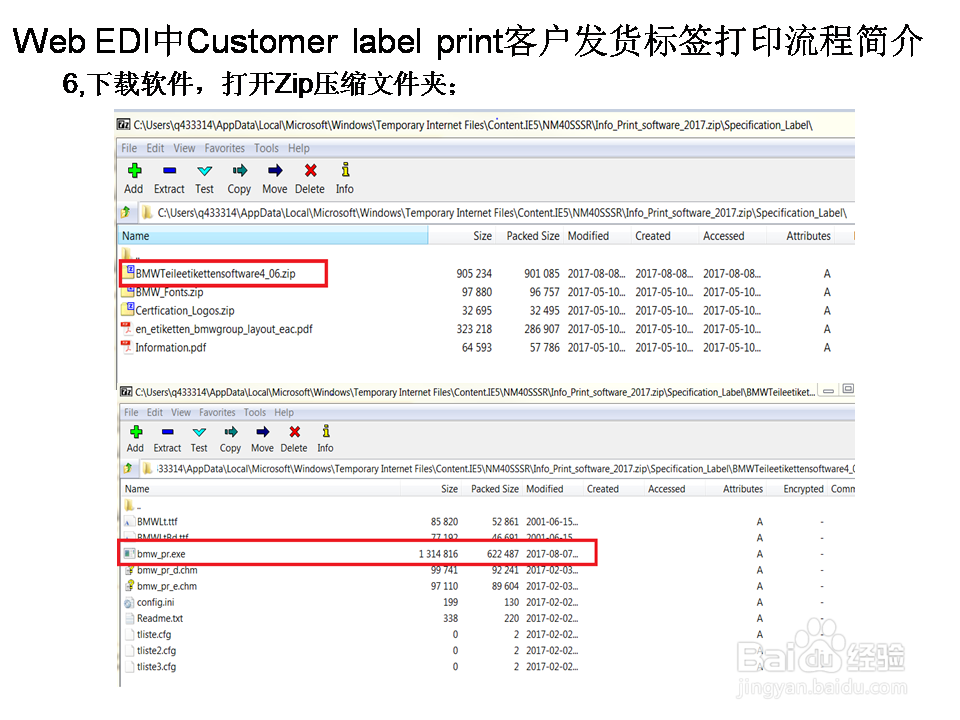The height and width of the screenshot is (720, 960).
Task: Click Info icon in lower 7-Zip window
Action: 326,431
